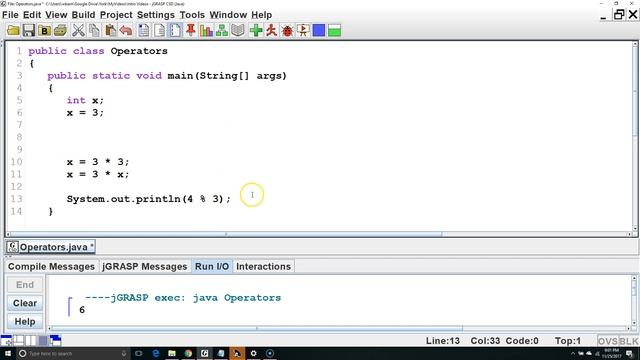This screenshot has height=360, width=640.
Task: Open the Build menu
Action: point(83,15)
